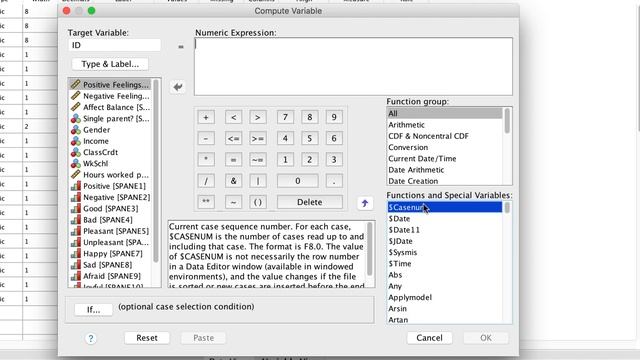Click the less-than operator key

[233, 118]
